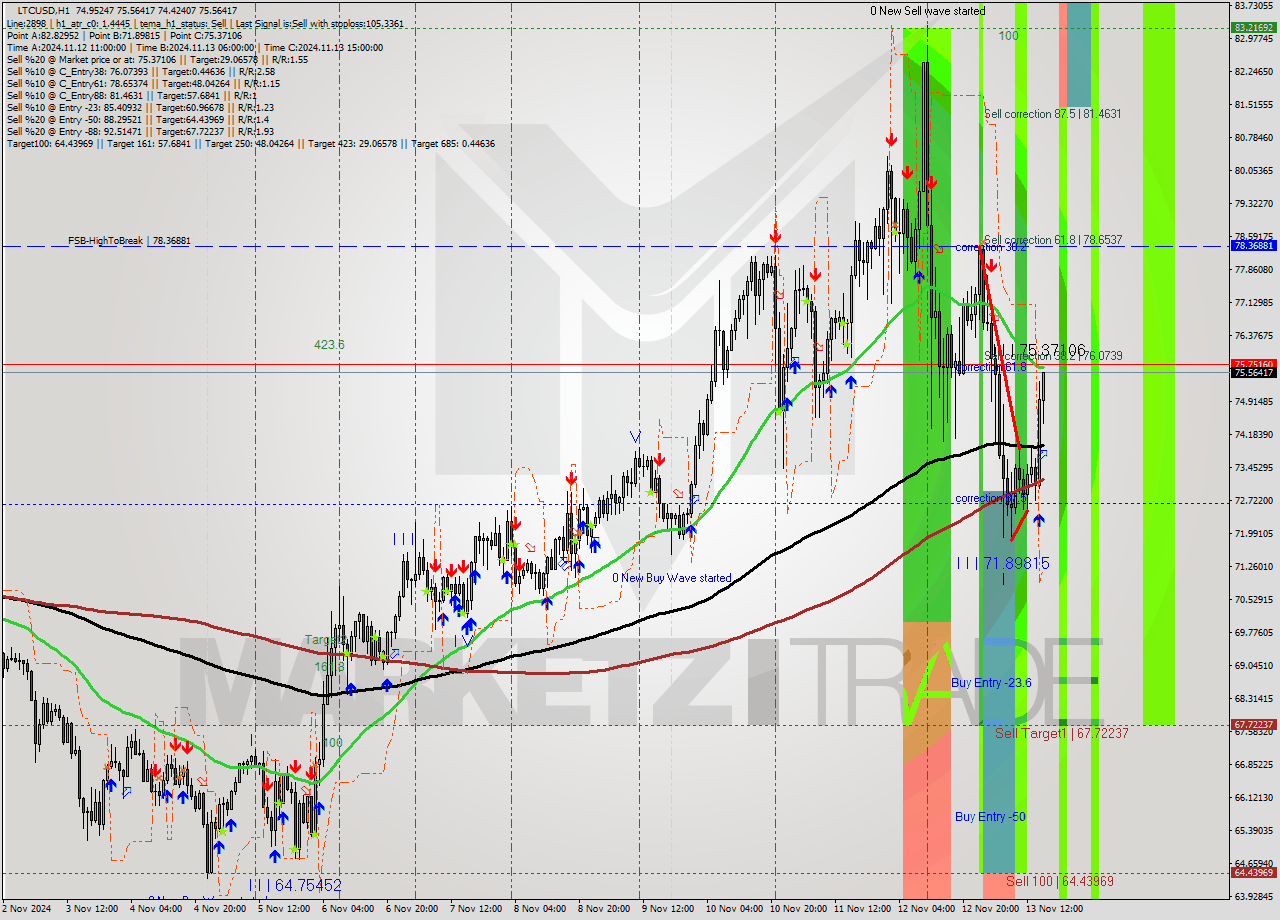Image resolution: width=1280 pixels, height=920 pixels.
Task: Click 66.12700 on the price axis
Action: [1253, 797]
